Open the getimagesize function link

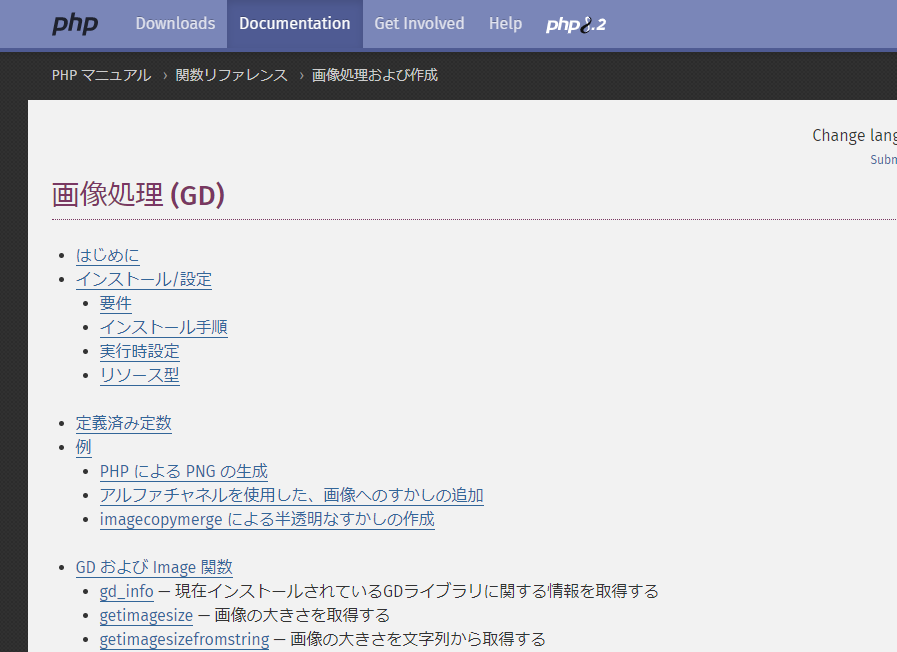tap(146, 615)
